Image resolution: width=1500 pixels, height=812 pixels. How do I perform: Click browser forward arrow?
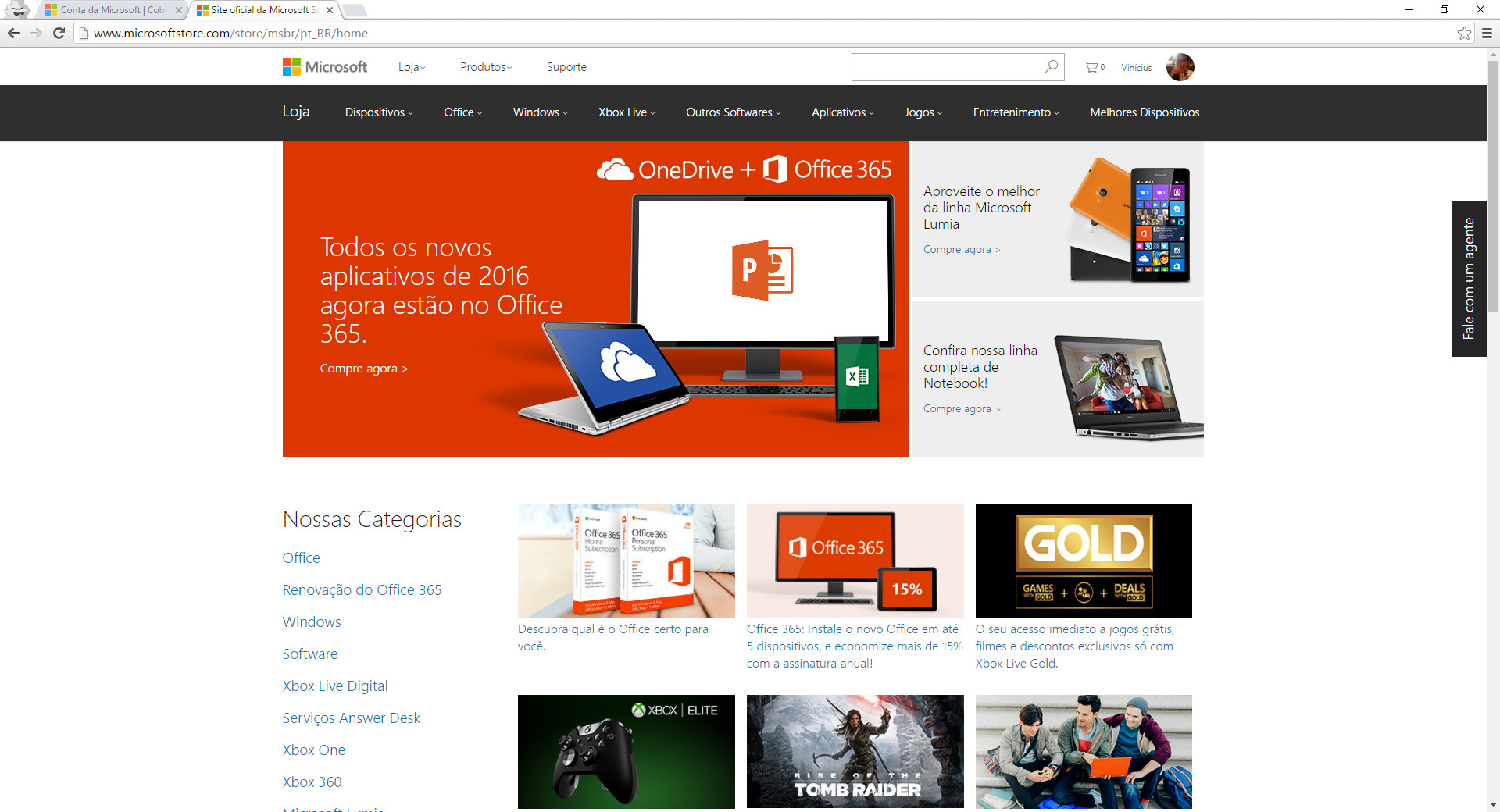[36, 33]
